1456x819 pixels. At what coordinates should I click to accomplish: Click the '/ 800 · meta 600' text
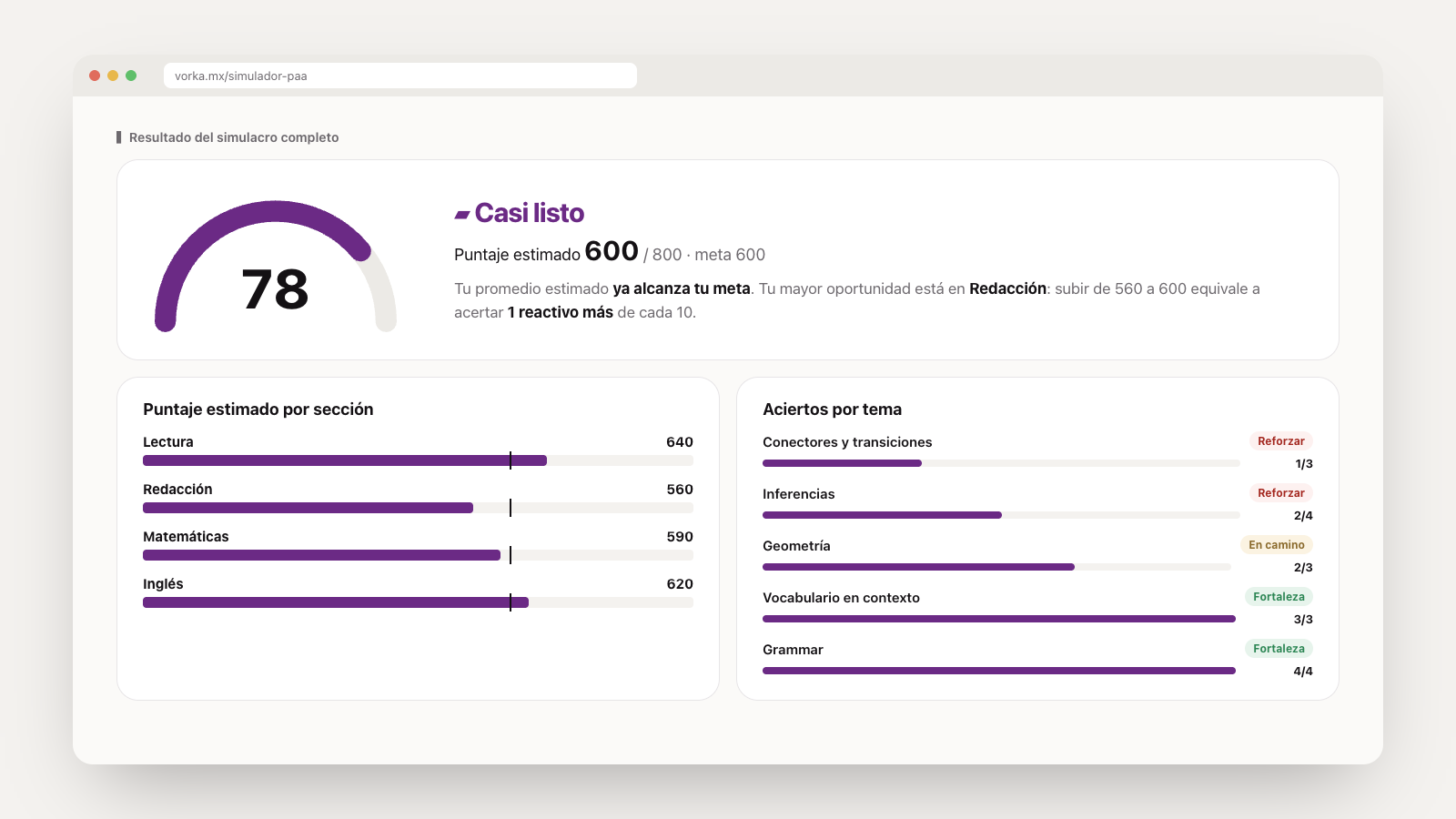tap(704, 255)
